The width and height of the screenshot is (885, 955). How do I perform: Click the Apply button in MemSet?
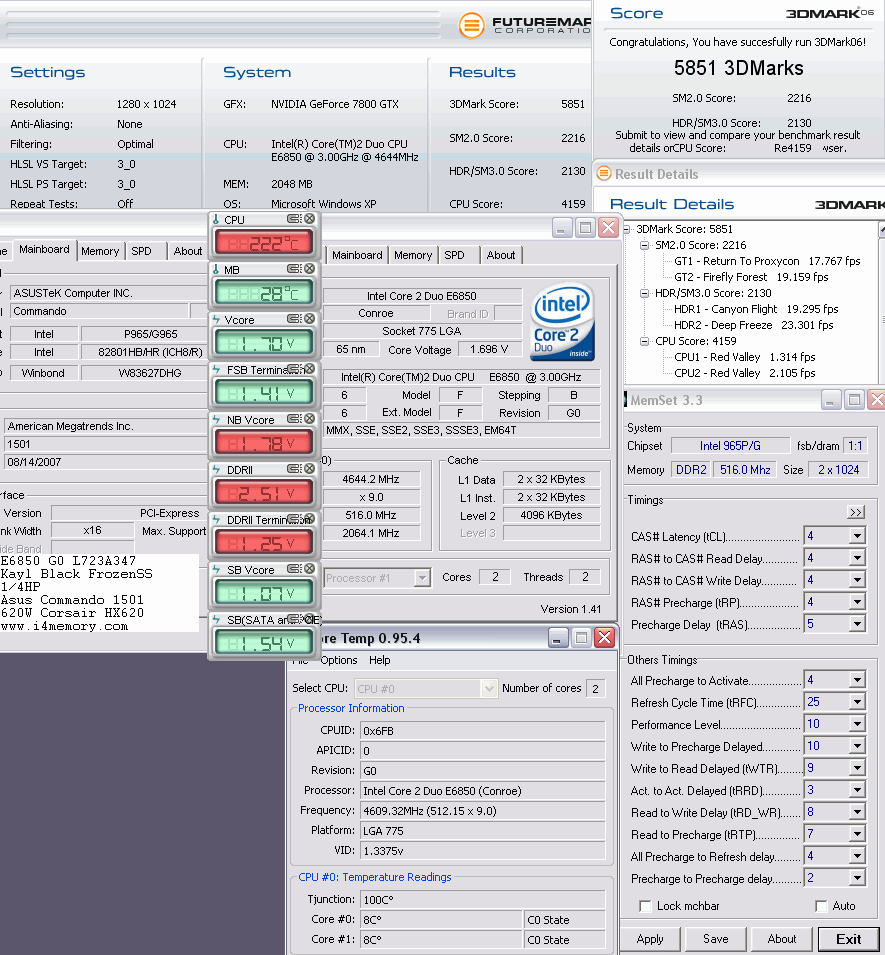[650, 939]
